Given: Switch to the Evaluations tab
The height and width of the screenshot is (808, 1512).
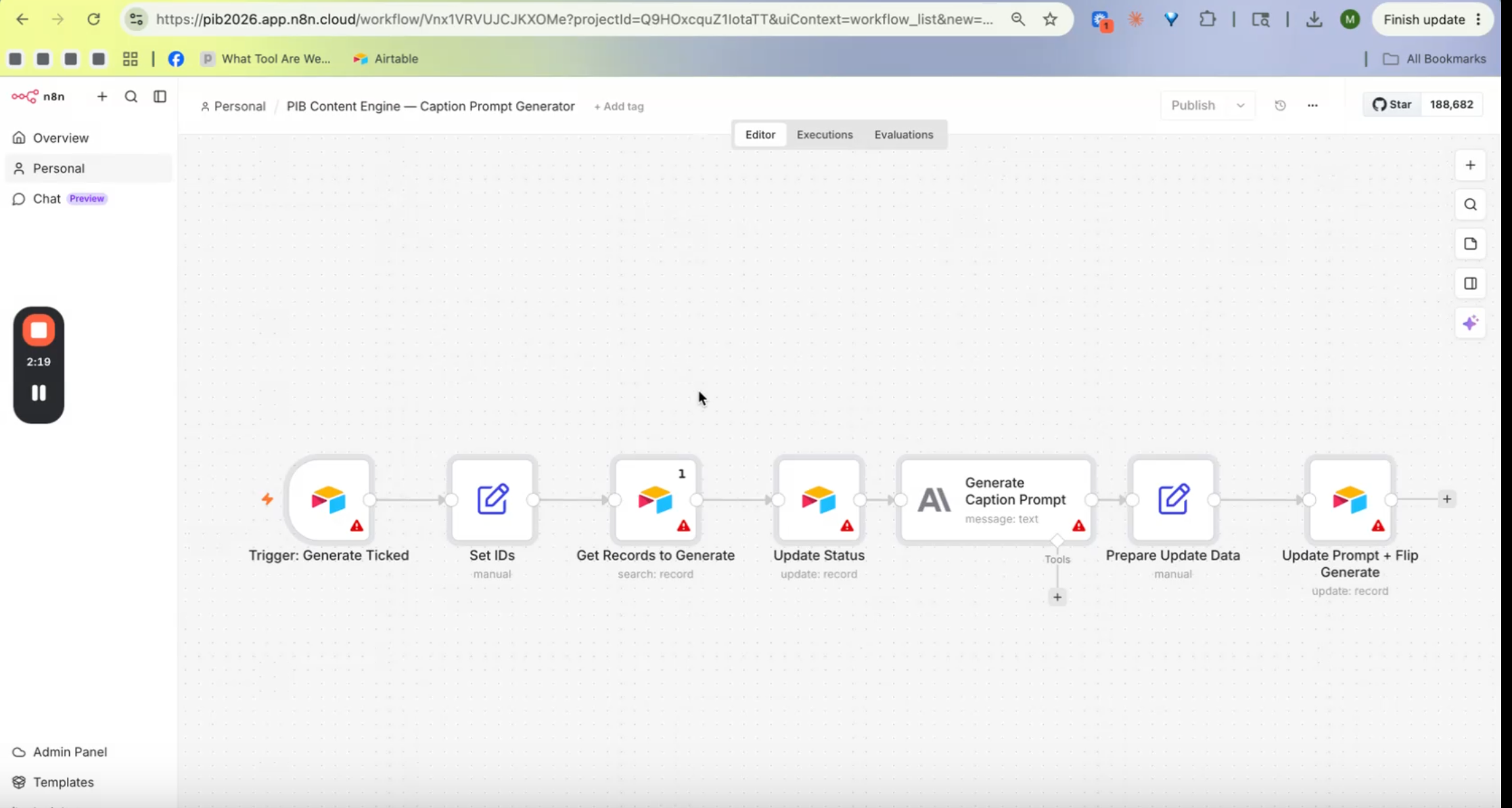Looking at the screenshot, I should pos(904,135).
